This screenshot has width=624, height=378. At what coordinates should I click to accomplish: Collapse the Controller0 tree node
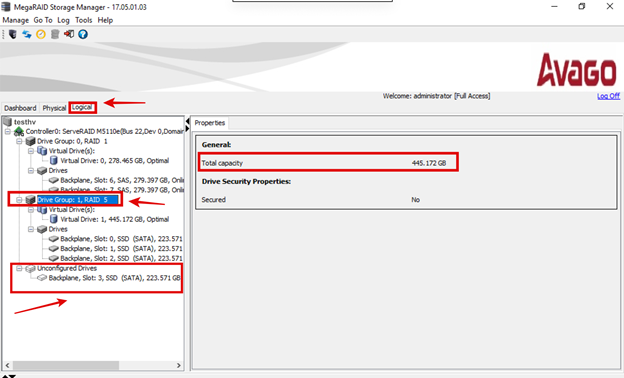point(8,131)
